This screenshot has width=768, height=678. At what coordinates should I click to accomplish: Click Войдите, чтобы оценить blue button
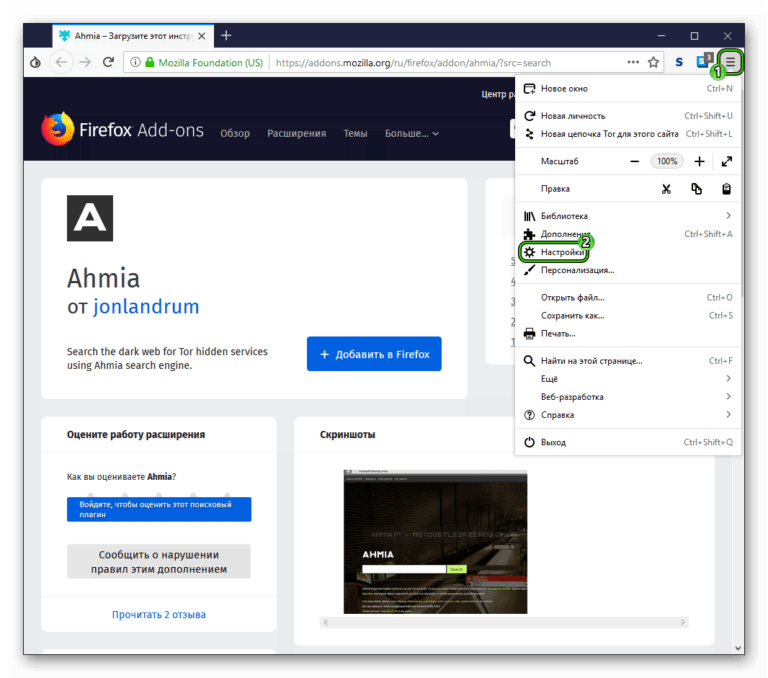(x=159, y=509)
